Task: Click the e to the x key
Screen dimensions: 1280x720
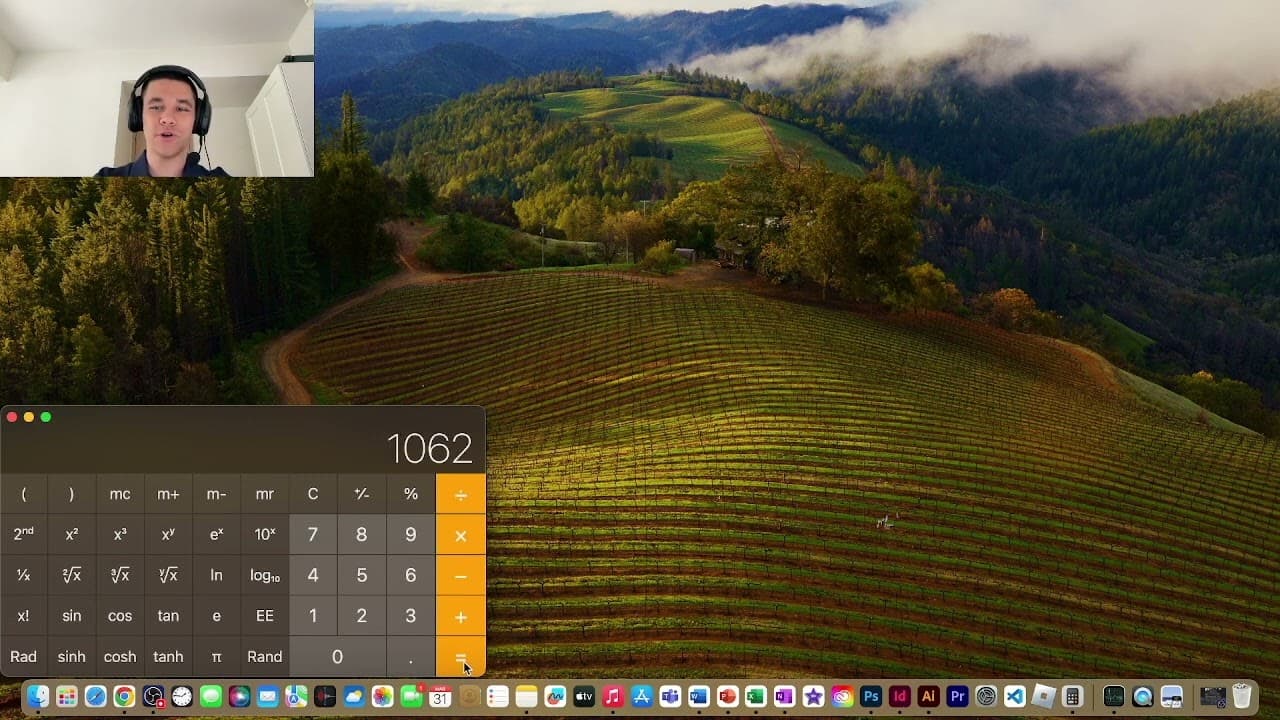Action: pyautogui.click(x=216, y=535)
